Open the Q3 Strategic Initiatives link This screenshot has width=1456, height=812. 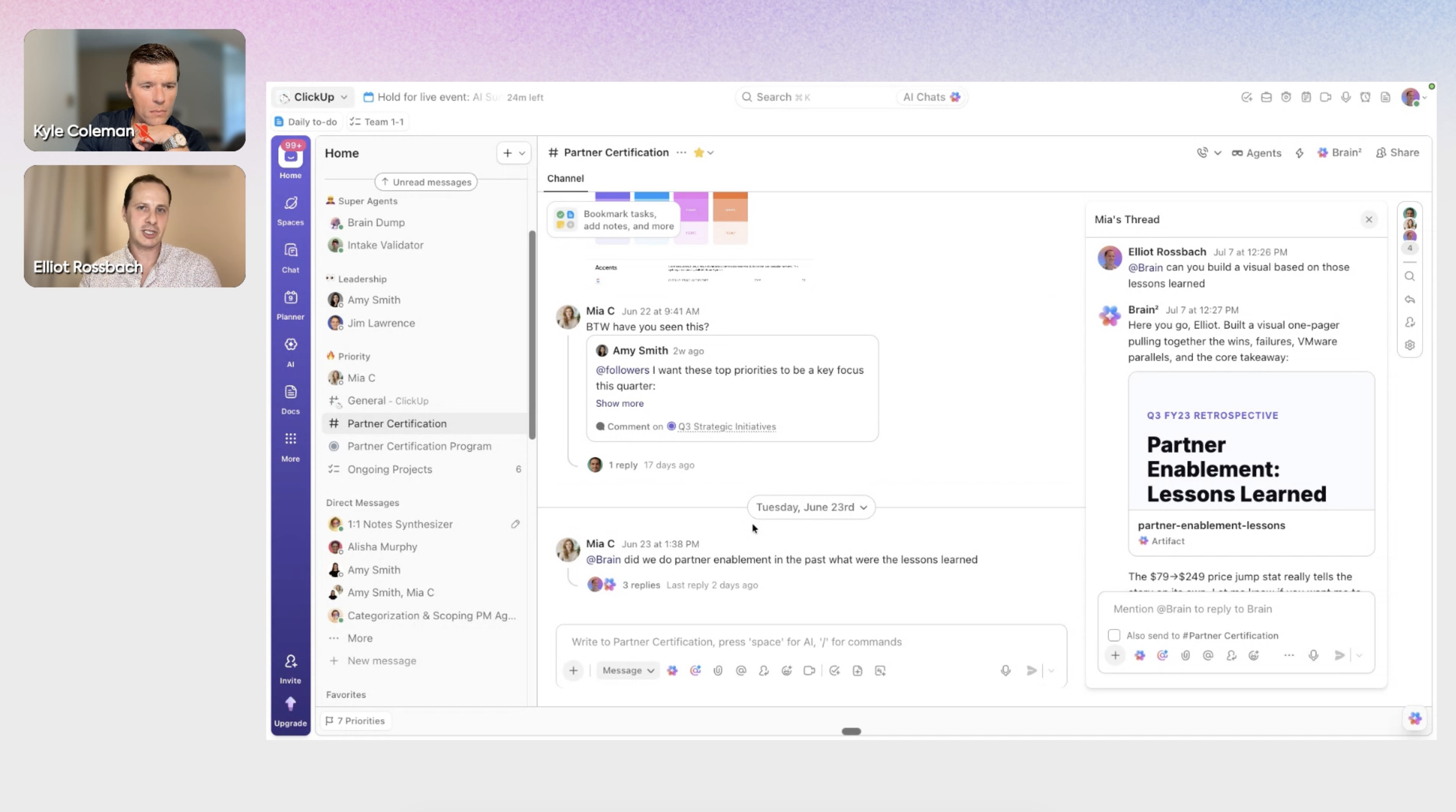[x=726, y=426]
